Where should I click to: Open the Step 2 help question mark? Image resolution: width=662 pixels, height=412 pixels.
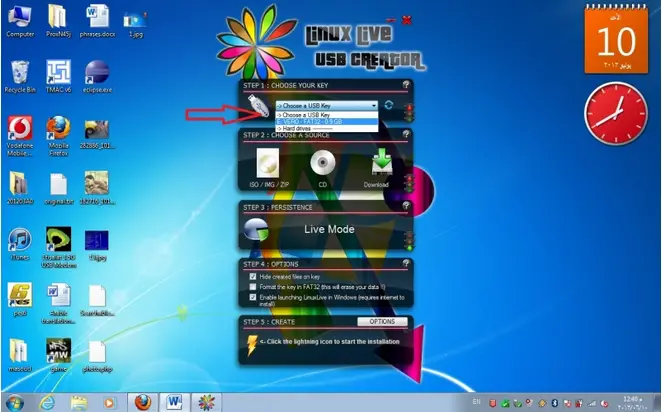[x=406, y=134]
